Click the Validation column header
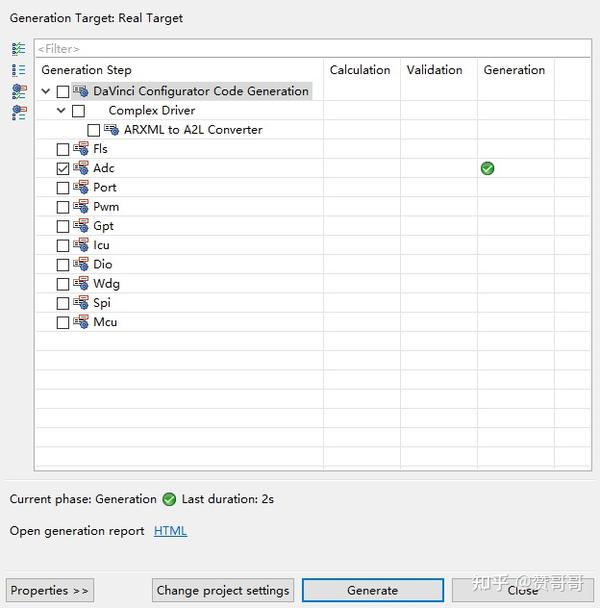The width and height of the screenshot is (600, 608). coord(434,70)
